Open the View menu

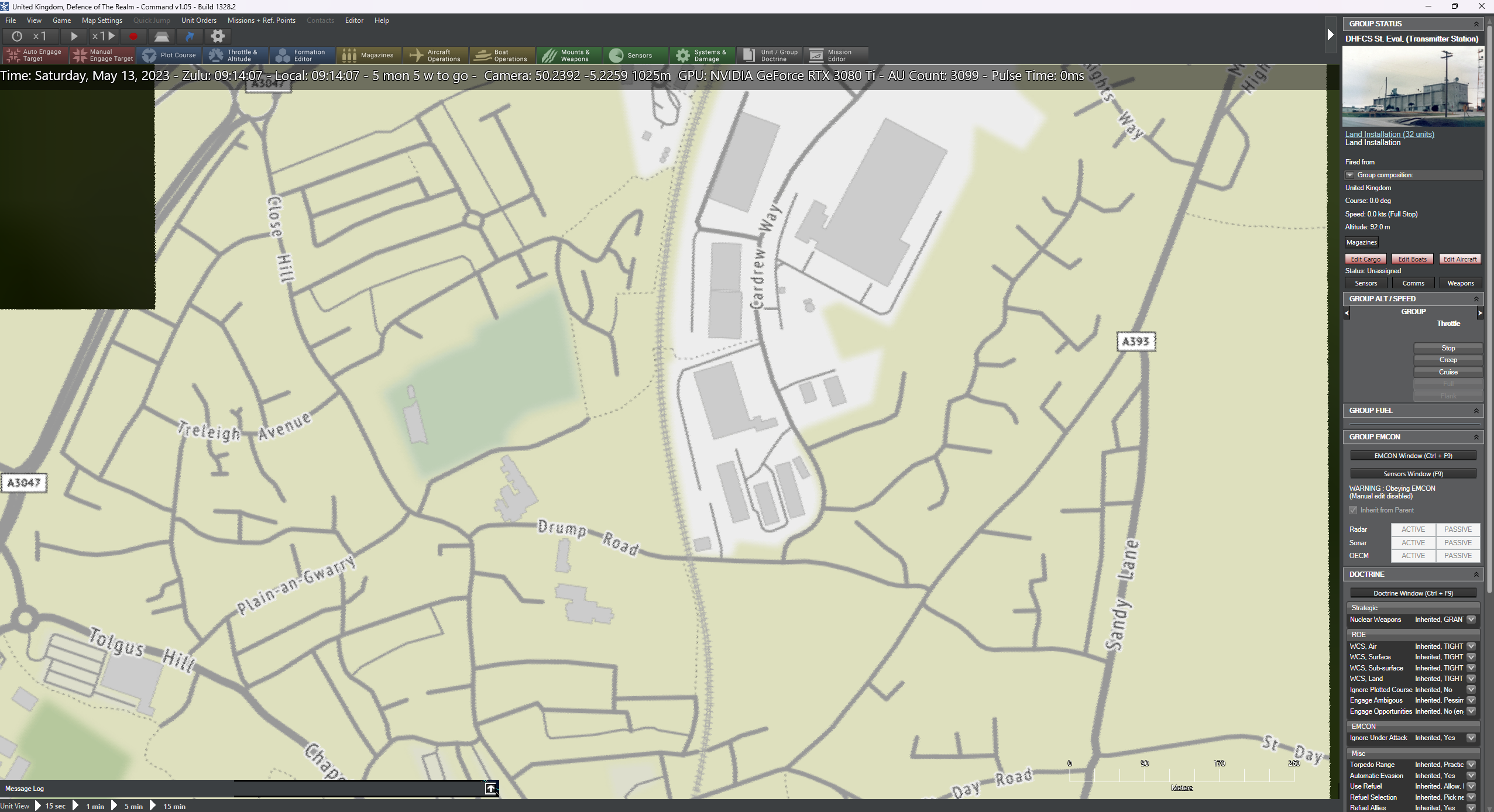(34, 20)
